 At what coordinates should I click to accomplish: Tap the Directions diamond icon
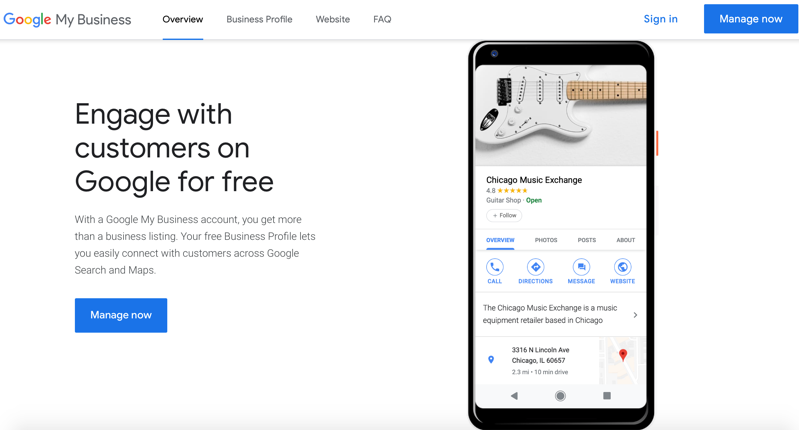(535, 267)
